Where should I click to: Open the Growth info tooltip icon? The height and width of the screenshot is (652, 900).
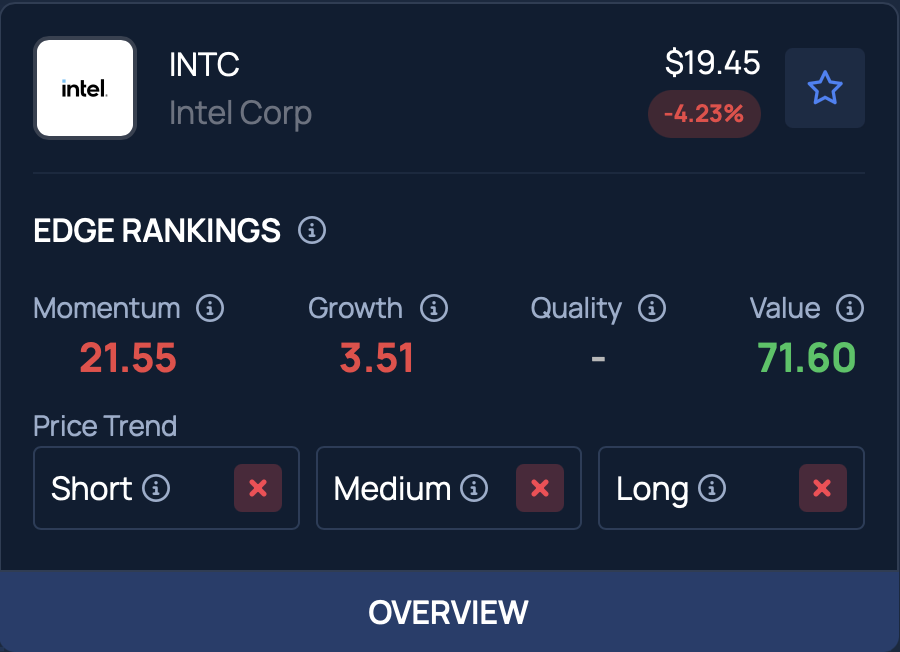434,308
